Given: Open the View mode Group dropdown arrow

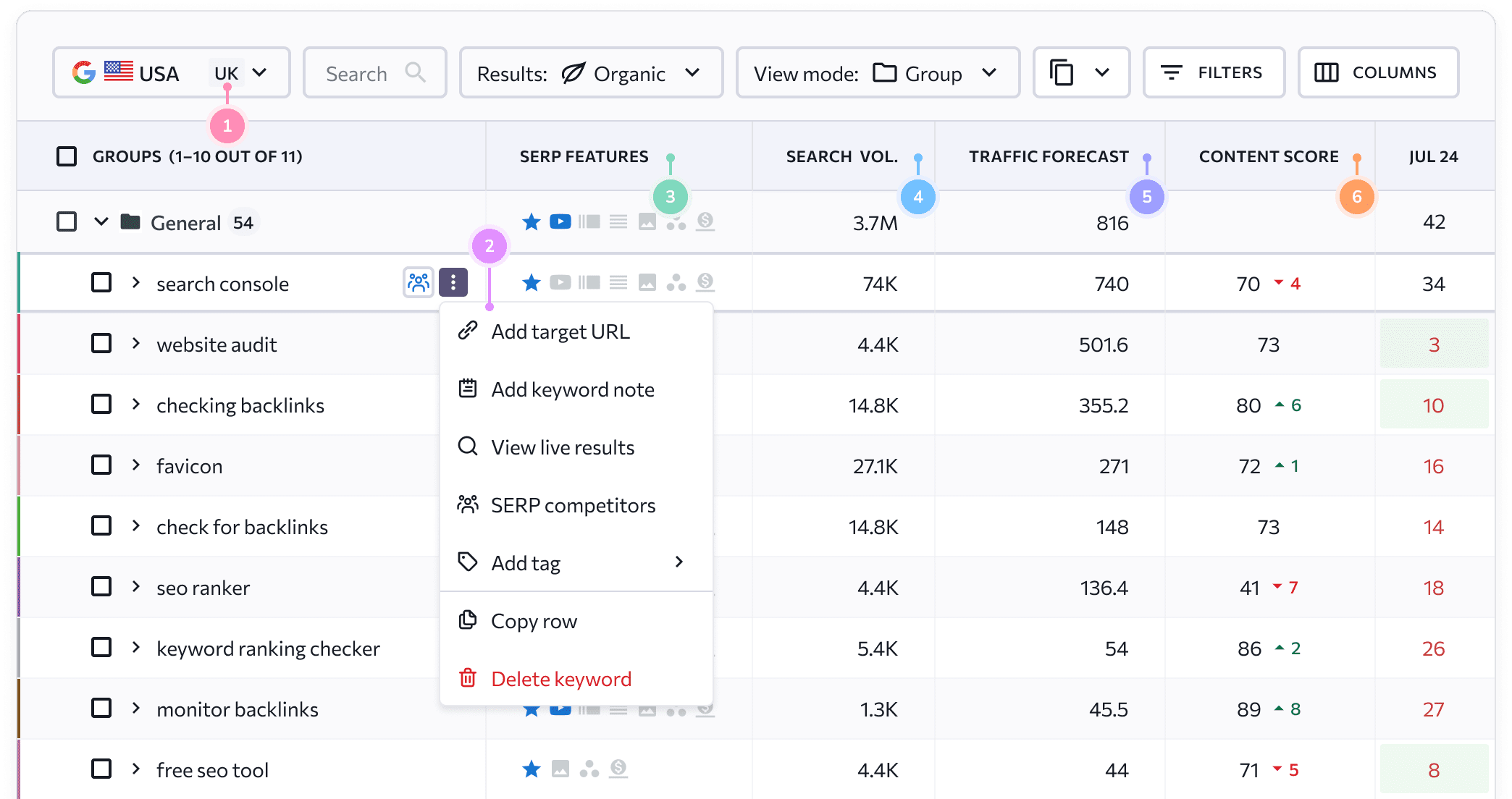Looking at the screenshot, I should pos(989,72).
